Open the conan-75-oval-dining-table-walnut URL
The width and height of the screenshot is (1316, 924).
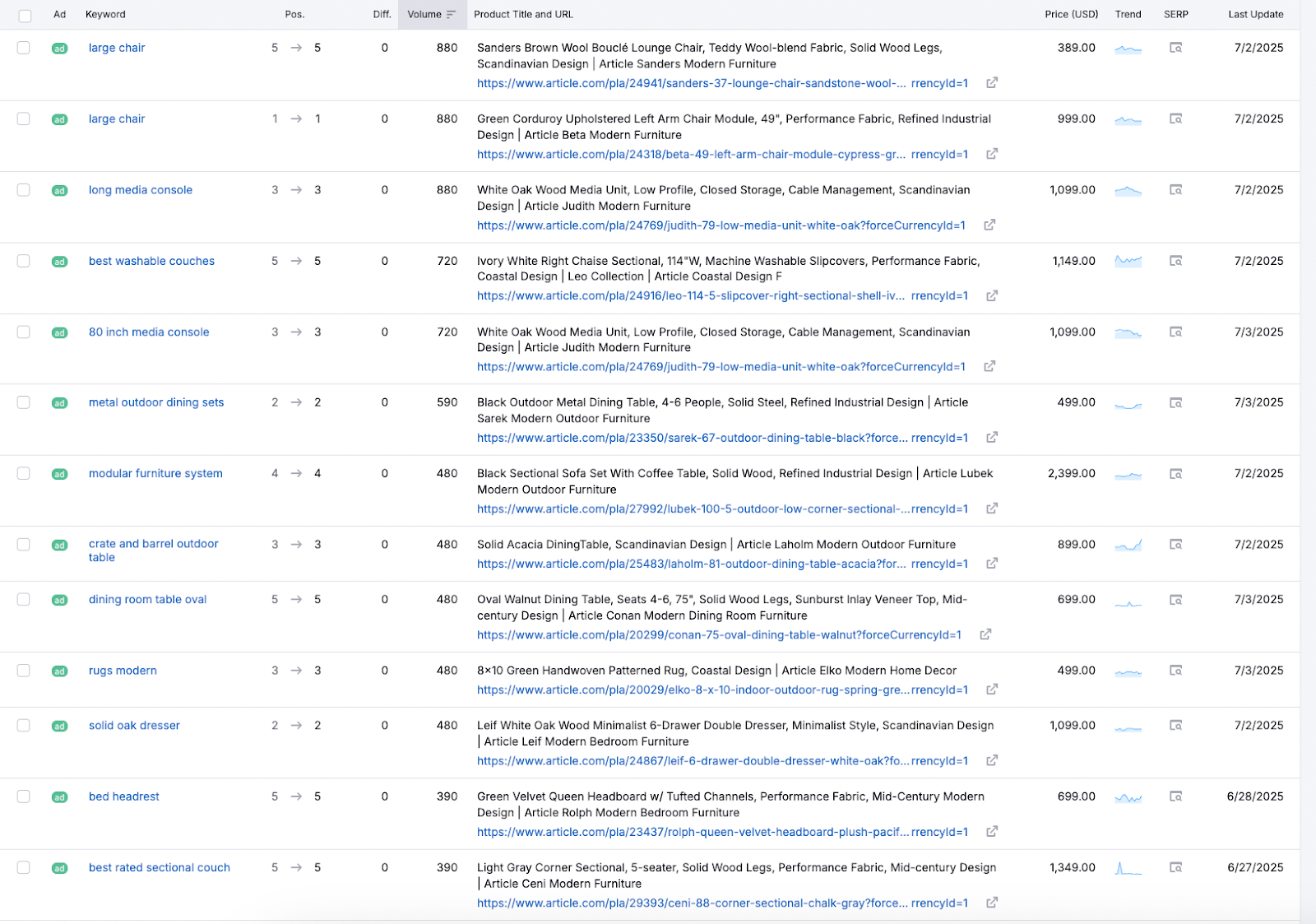(719, 635)
